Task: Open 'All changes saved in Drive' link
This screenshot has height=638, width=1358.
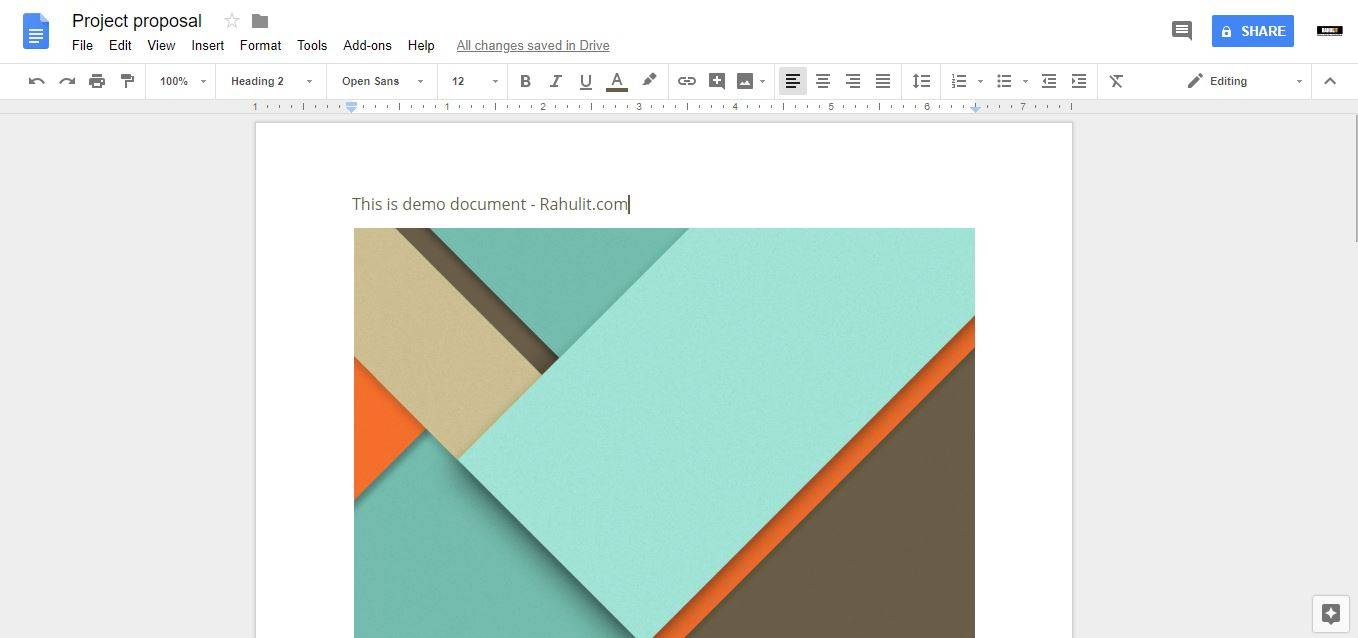Action: tap(532, 45)
